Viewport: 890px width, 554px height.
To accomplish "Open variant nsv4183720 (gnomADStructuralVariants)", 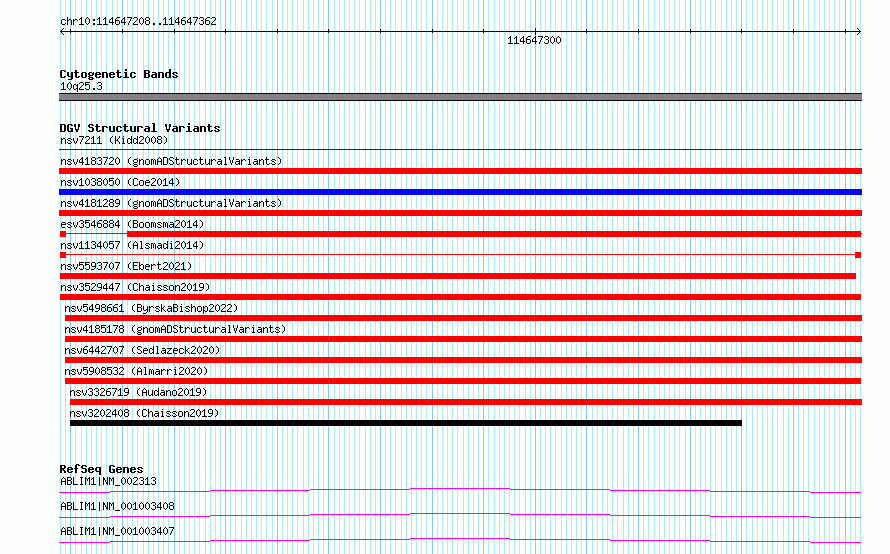I will [171, 161].
